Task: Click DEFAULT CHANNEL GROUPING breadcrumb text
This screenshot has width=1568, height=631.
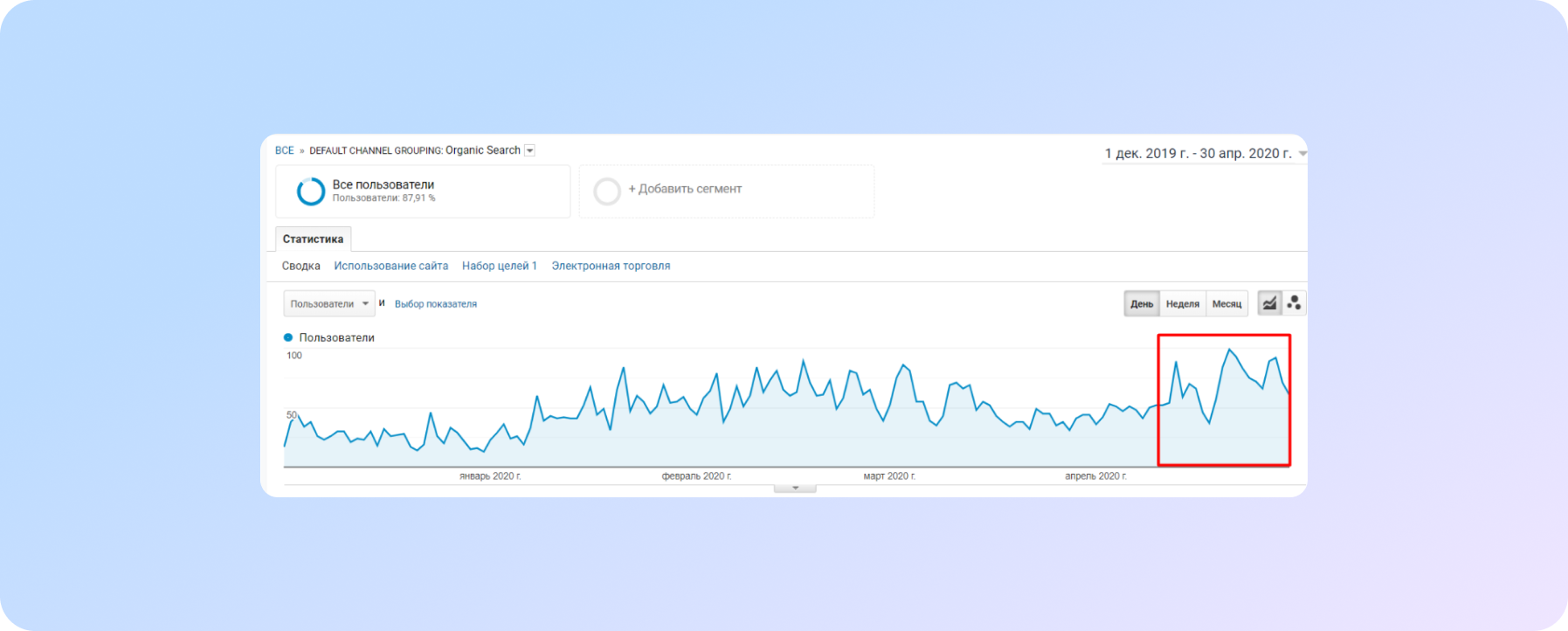Action: click(375, 150)
